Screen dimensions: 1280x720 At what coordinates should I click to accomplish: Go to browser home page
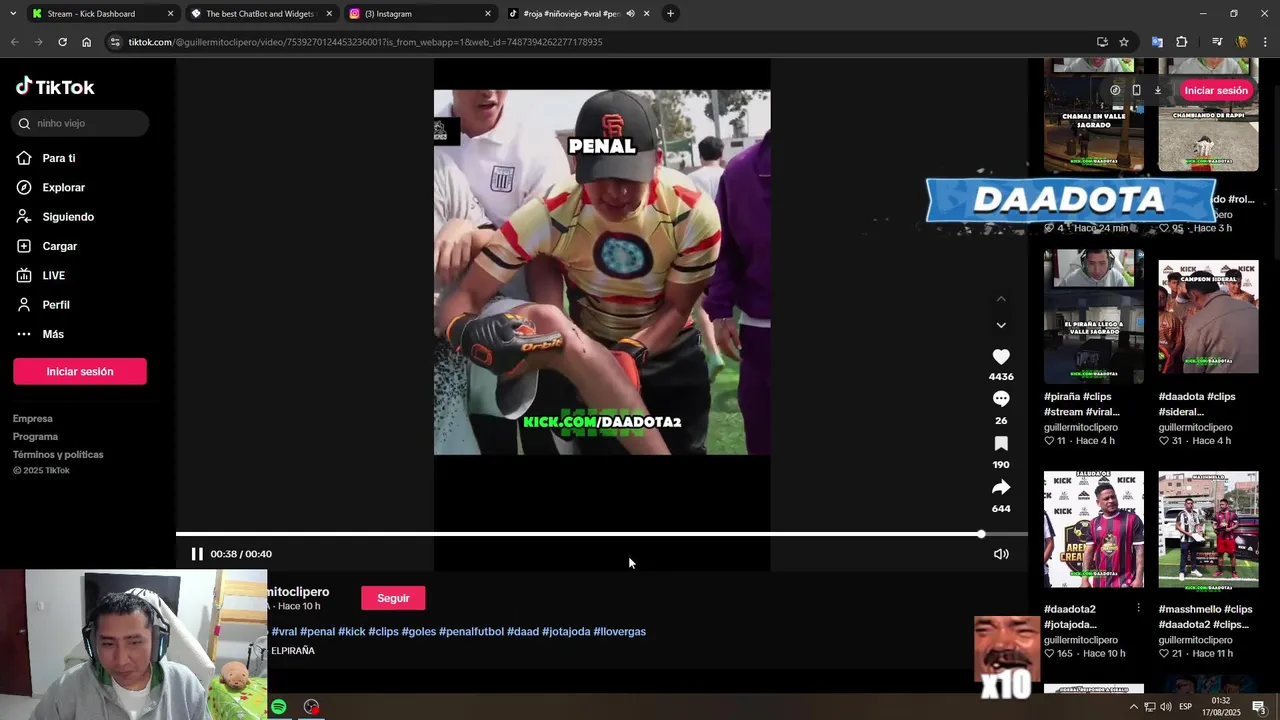[86, 42]
